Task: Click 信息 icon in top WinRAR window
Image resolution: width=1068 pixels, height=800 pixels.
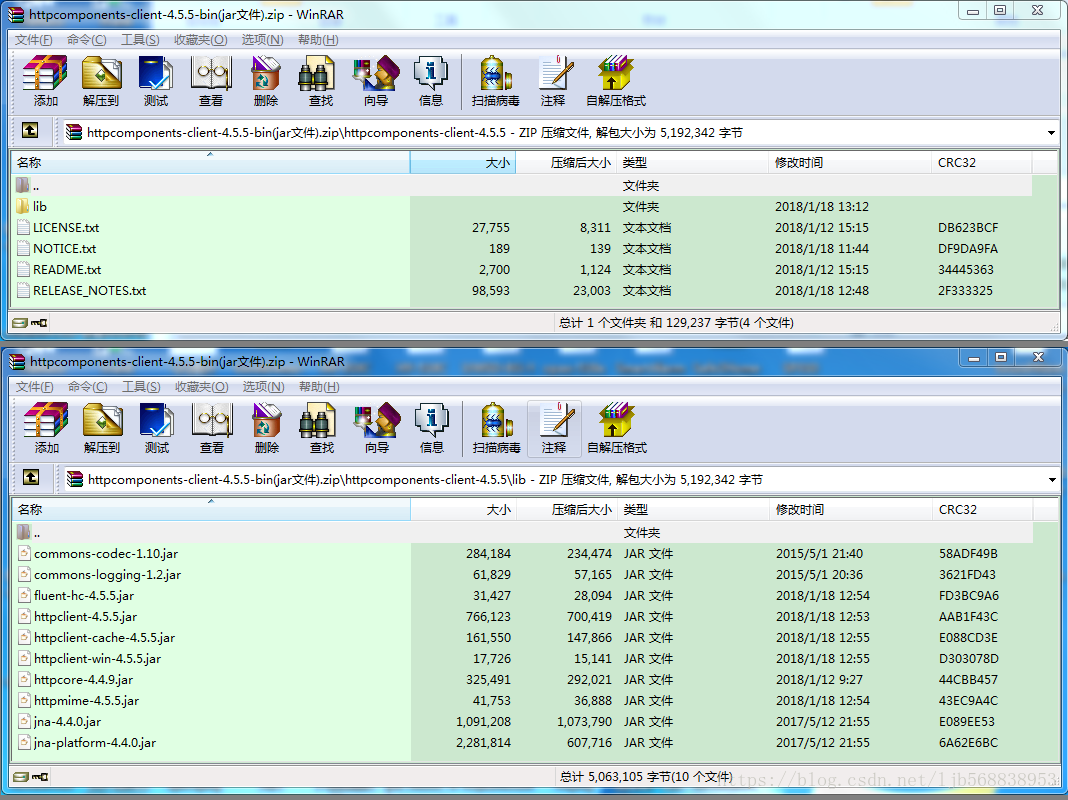Action: [x=430, y=81]
